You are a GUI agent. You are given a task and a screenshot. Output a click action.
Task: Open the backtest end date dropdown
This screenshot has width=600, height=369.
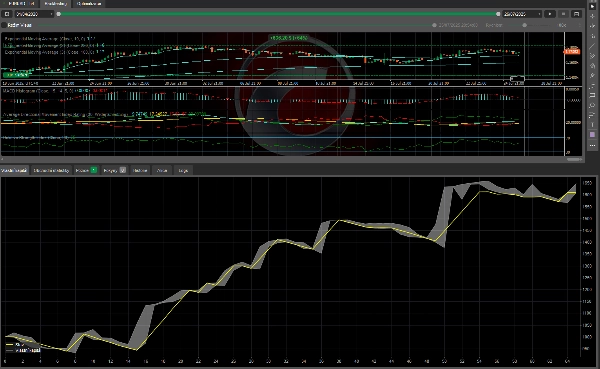click(x=522, y=14)
